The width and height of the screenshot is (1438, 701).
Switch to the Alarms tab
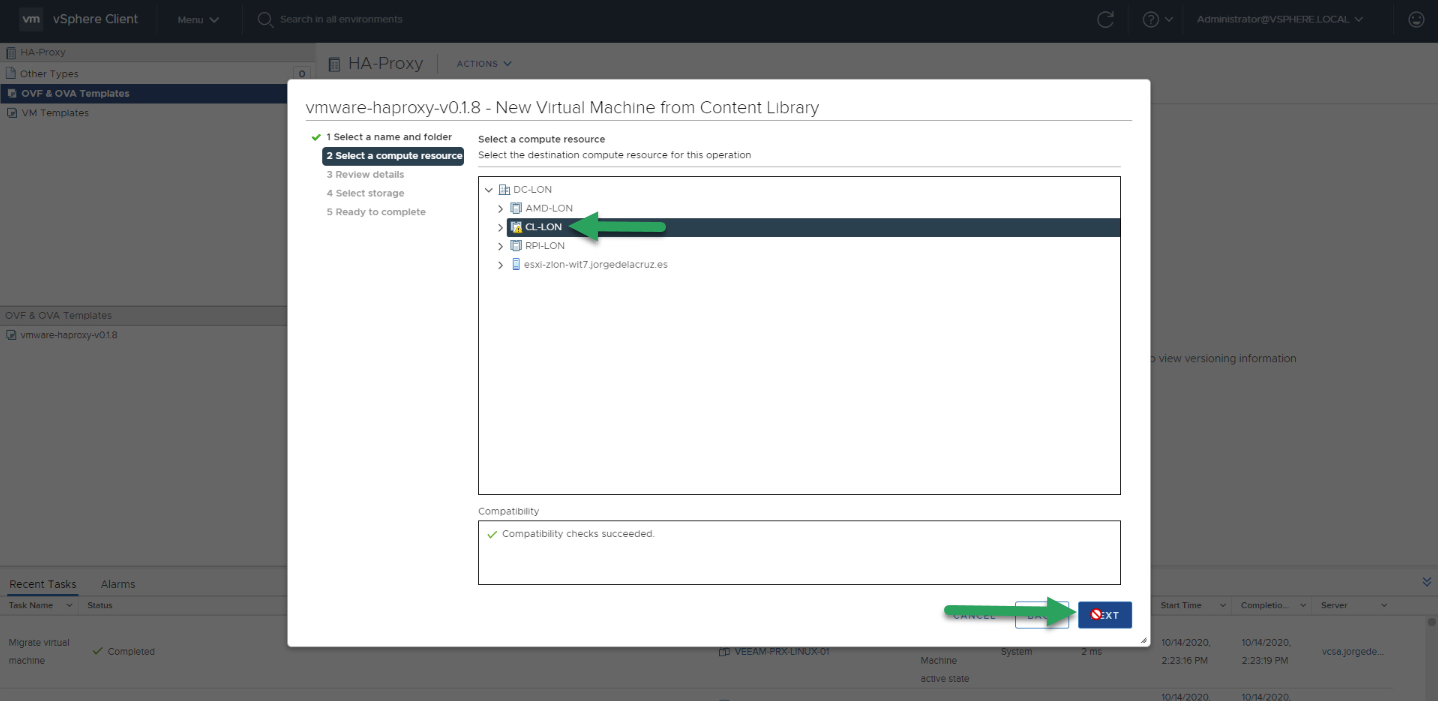point(118,584)
